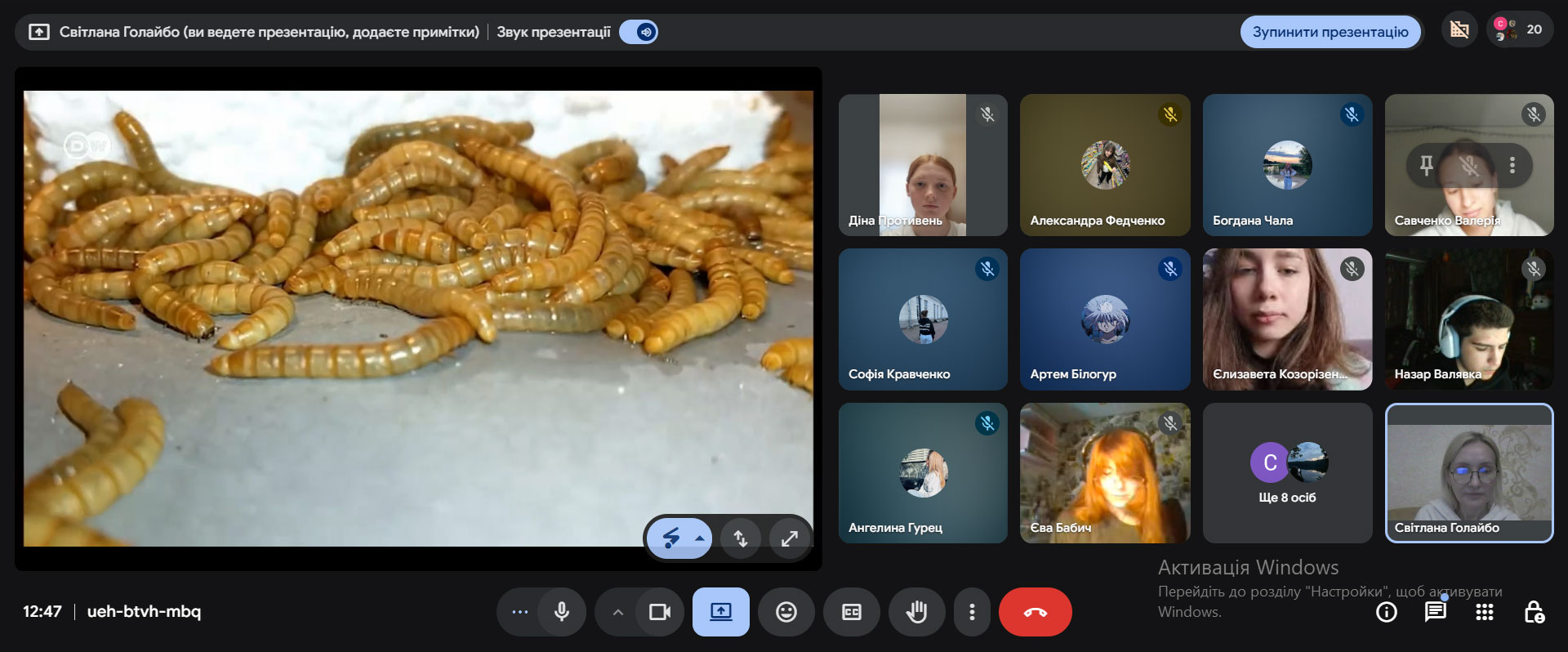Image resolution: width=1568 pixels, height=652 pixels.
Task: Expand the presentation to fullscreen
Action: point(789,538)
